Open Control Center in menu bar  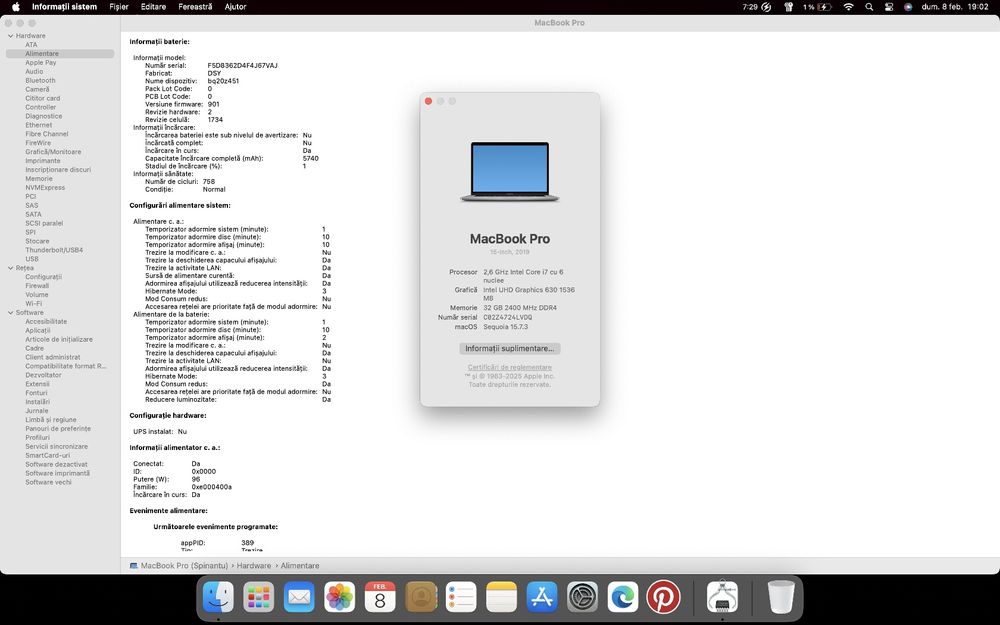pyautogui.click(x=889, y=7)
